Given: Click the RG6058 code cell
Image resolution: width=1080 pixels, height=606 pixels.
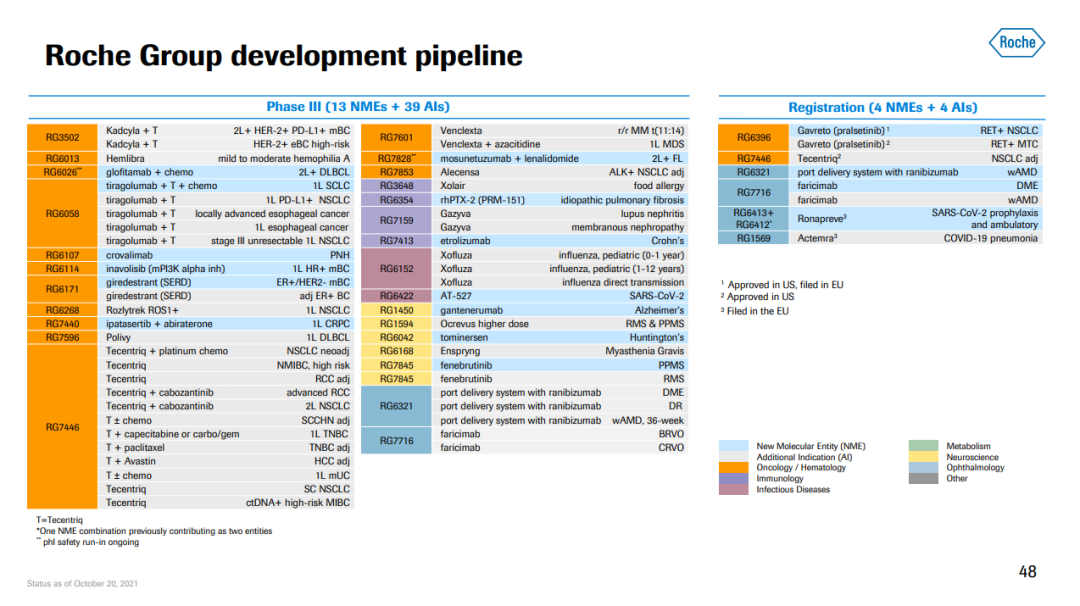Looking at the screenshot, I should click(x=62, y=213).
